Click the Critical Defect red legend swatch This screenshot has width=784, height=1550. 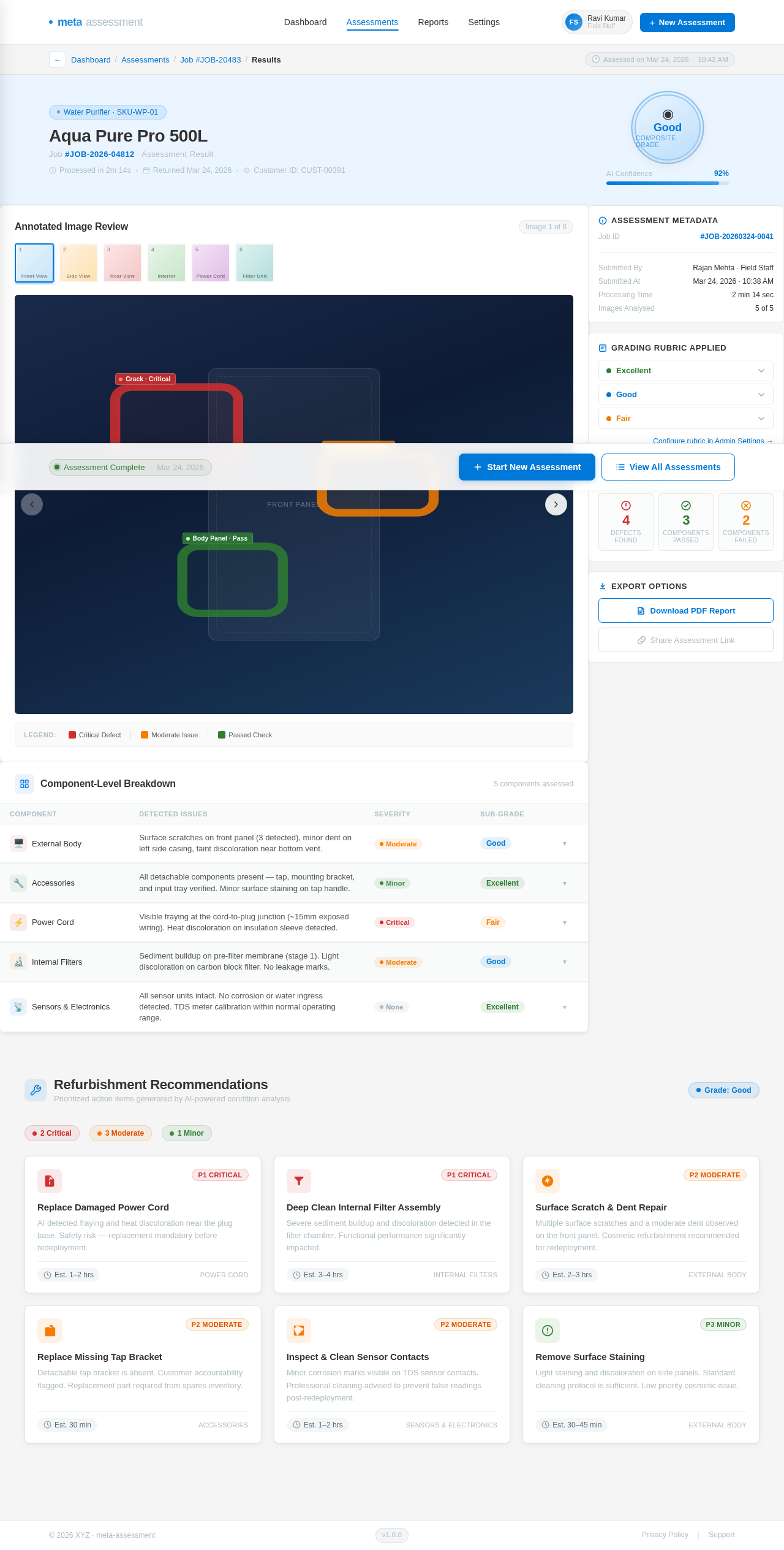tap(72, 735)
